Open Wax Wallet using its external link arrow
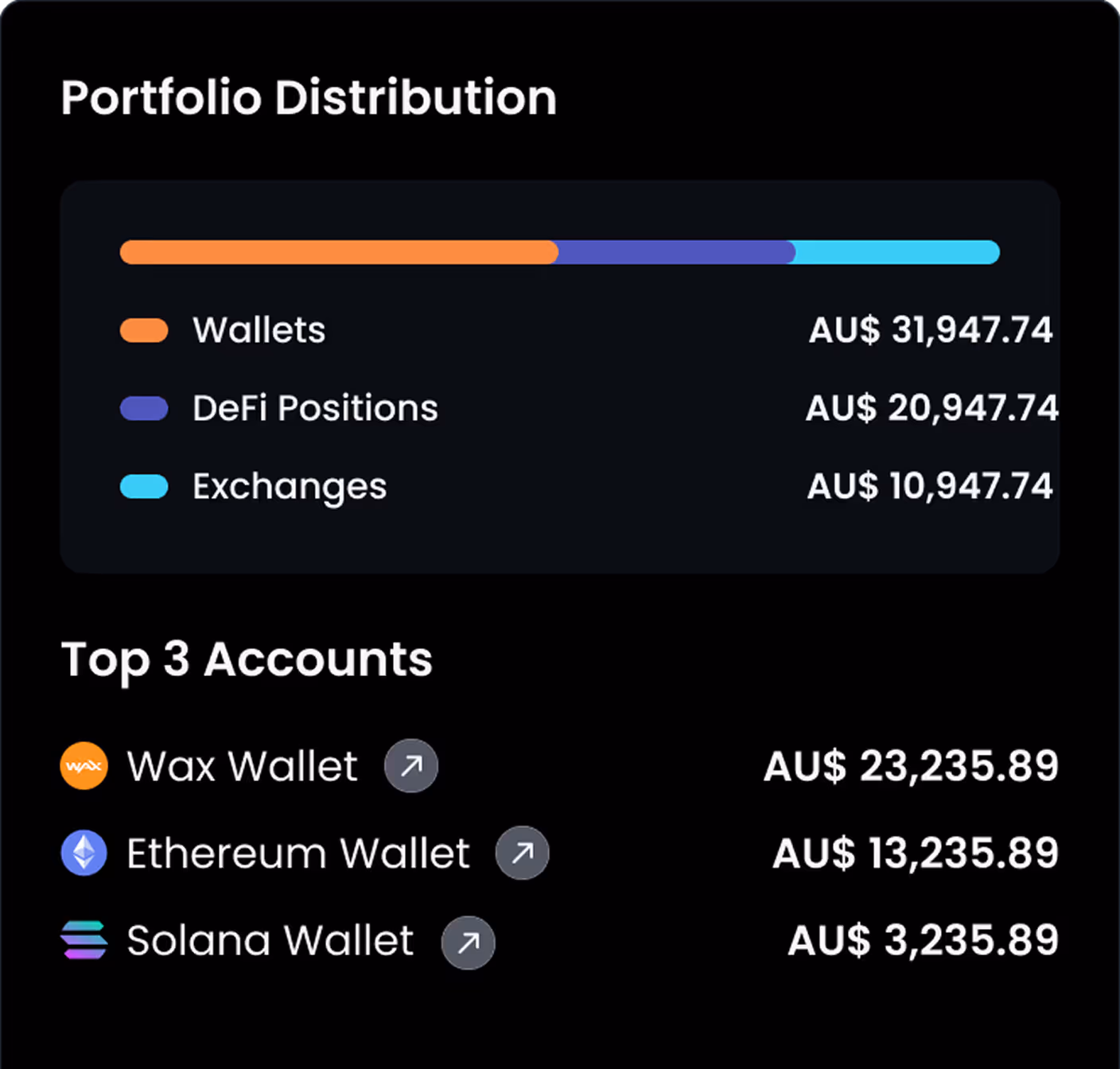 410,766
